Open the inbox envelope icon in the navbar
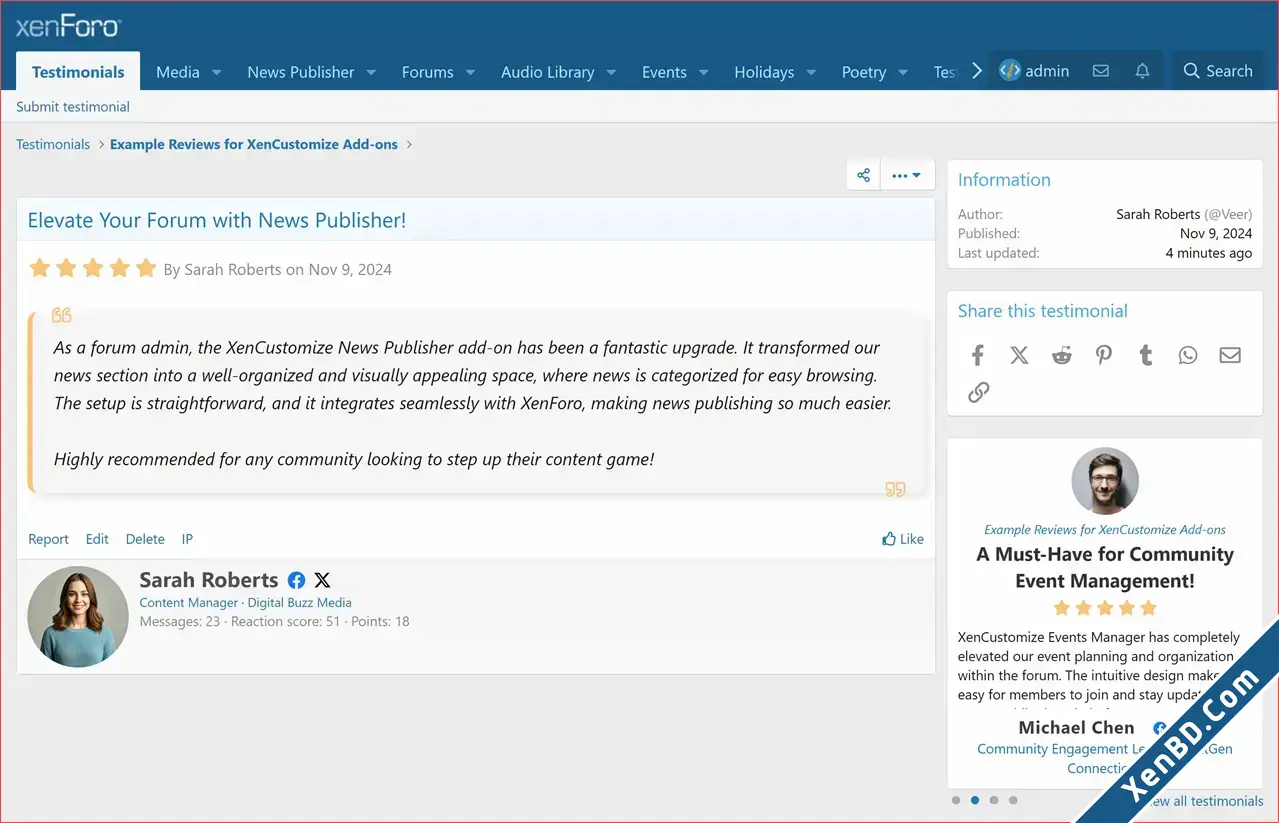Image resolution: width=1279 pixels, height=823 pixels. point(1100,71)
